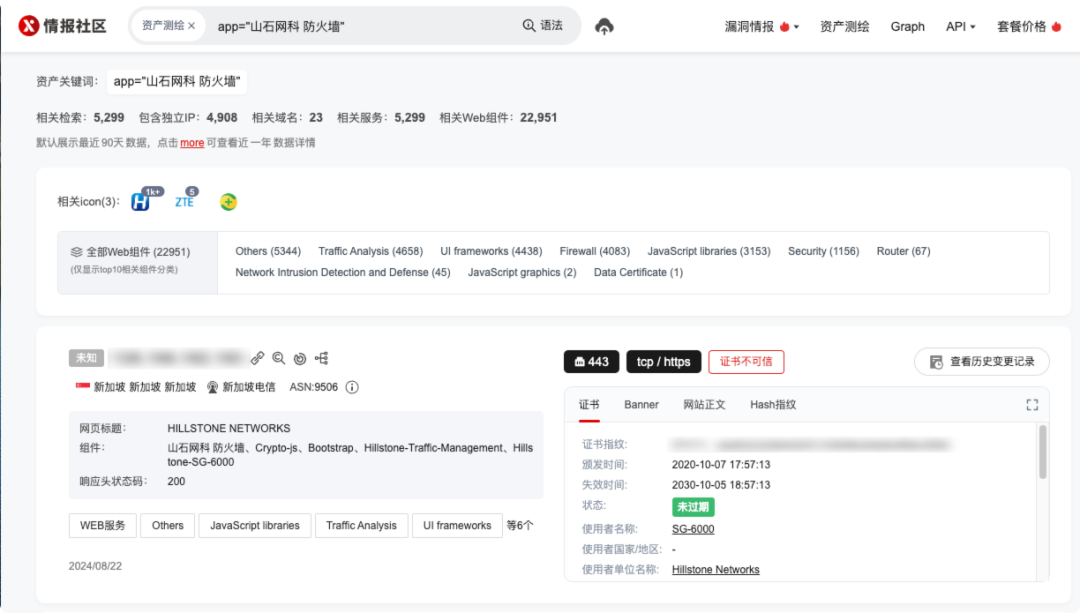Select the green round related icon
Screen dimensions: 1080x613
click(x=228, y=202)
